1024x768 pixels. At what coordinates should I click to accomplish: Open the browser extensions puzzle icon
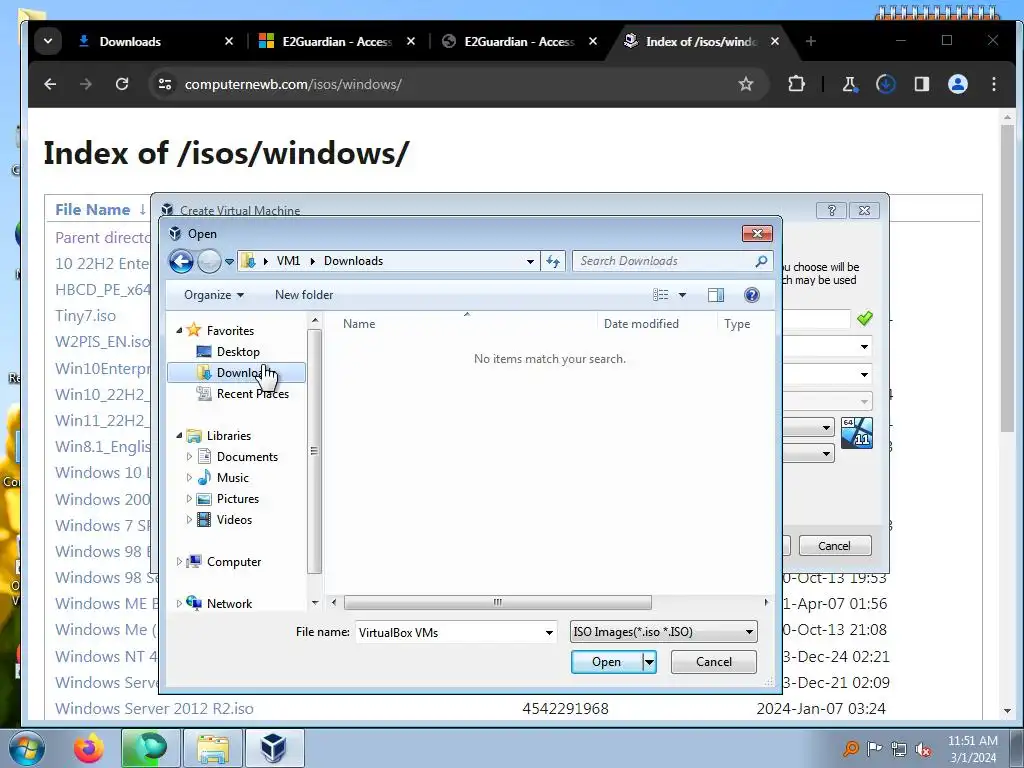tap(796, 84)
